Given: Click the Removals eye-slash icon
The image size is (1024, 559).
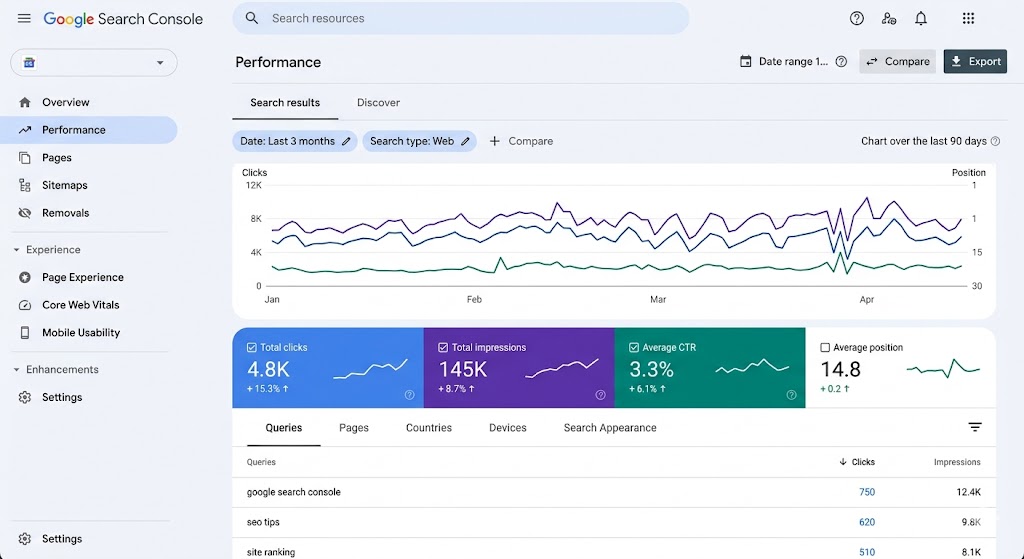Looking at the screenshot, I should 25,213.
